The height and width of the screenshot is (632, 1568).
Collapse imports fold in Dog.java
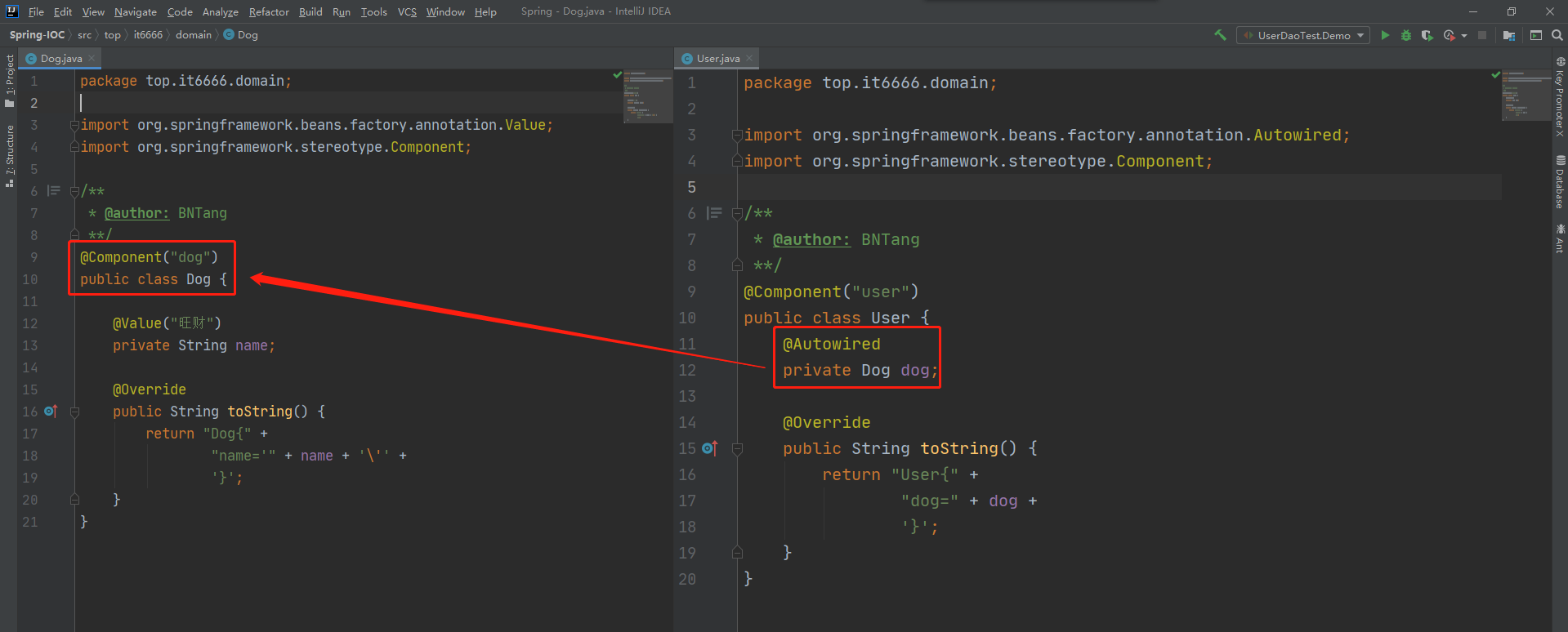coord(74,126)
